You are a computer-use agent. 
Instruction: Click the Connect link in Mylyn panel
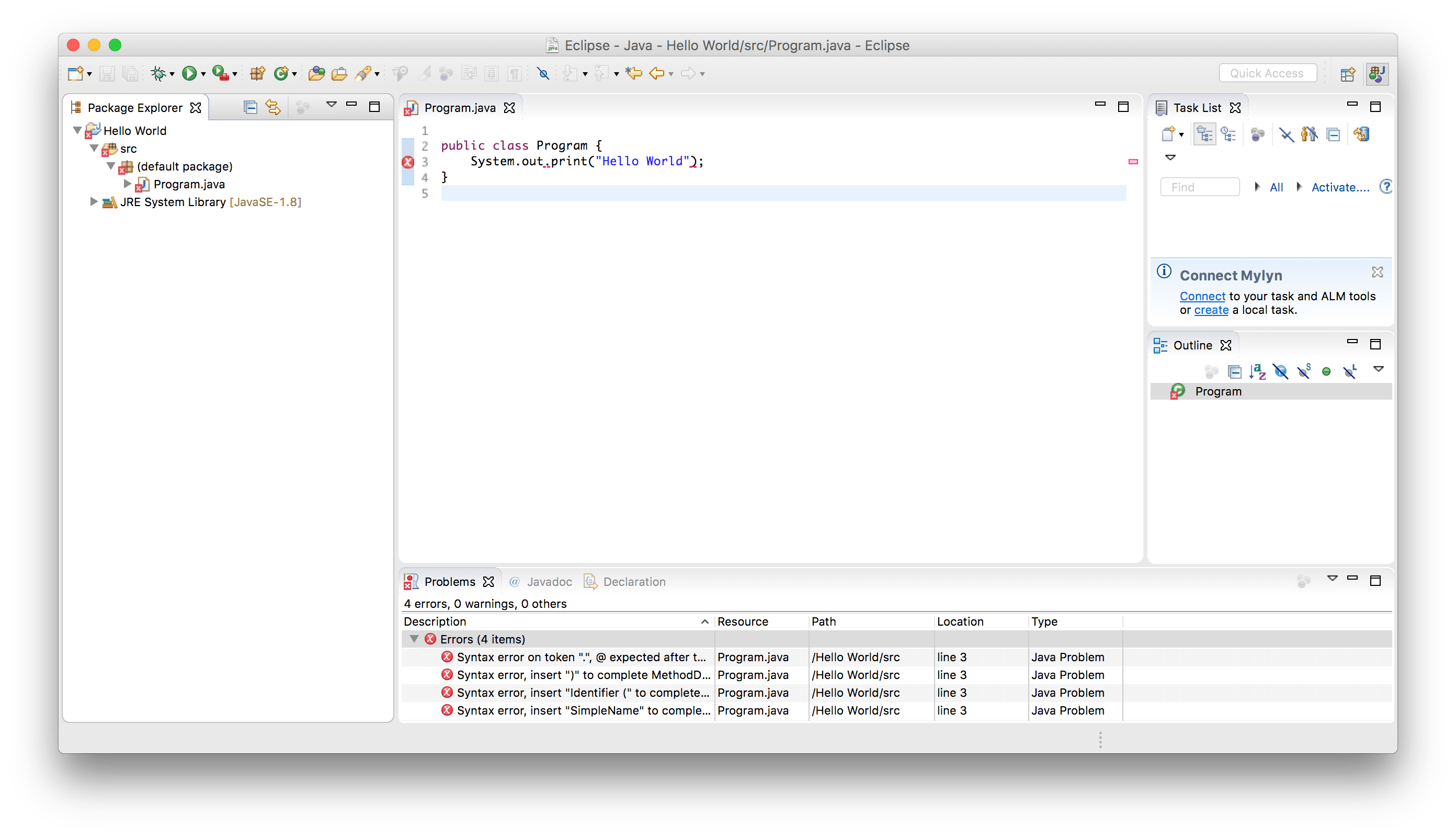click(x=1202, y=296)
